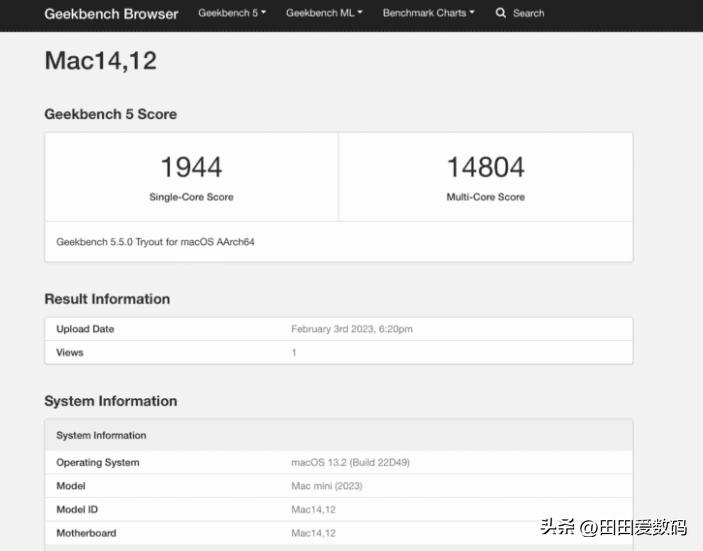
Task: Select the 1944 single-core score value
Action: pos(191,167)
